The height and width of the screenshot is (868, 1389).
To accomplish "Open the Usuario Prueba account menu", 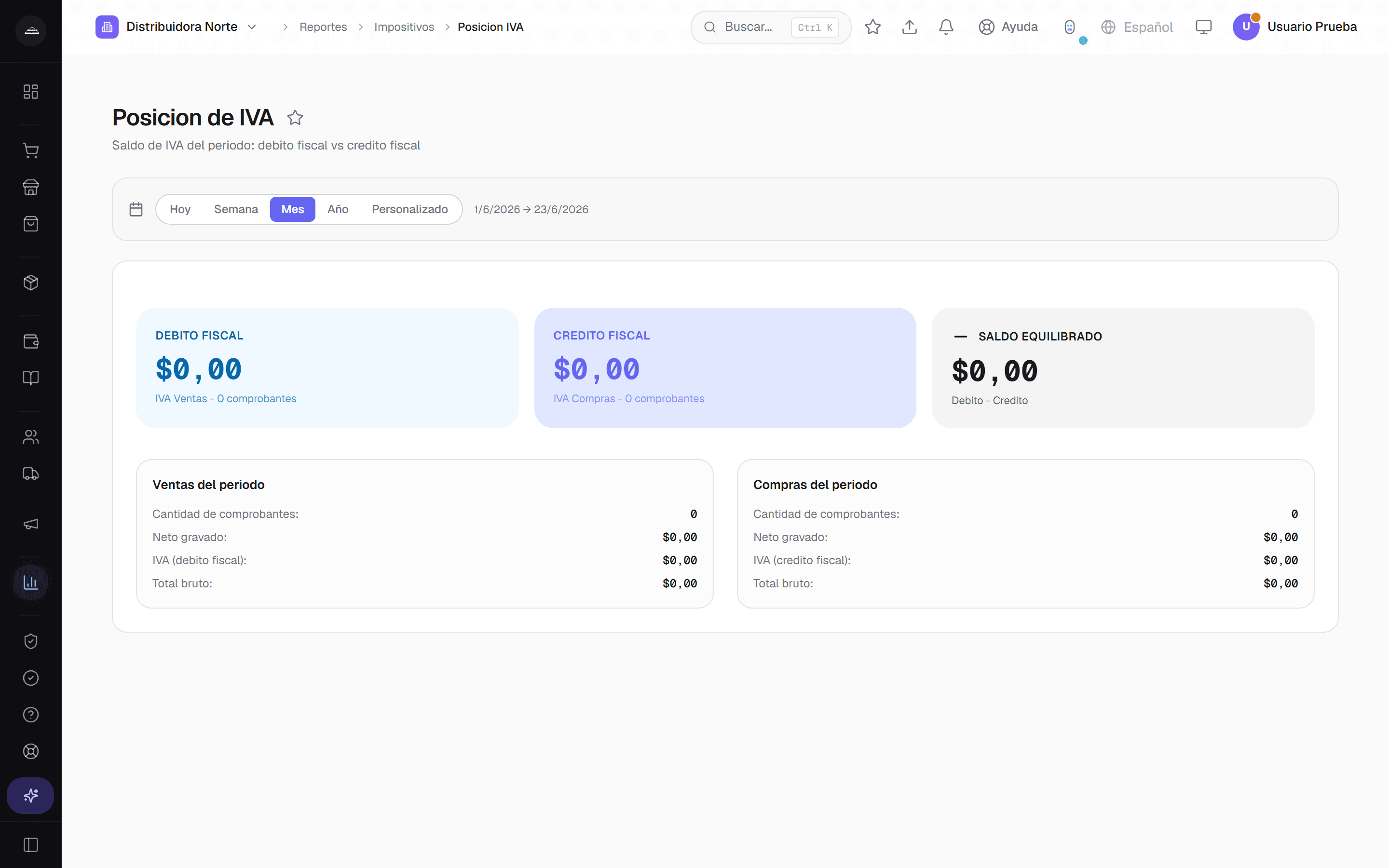I will (1294, 27).
